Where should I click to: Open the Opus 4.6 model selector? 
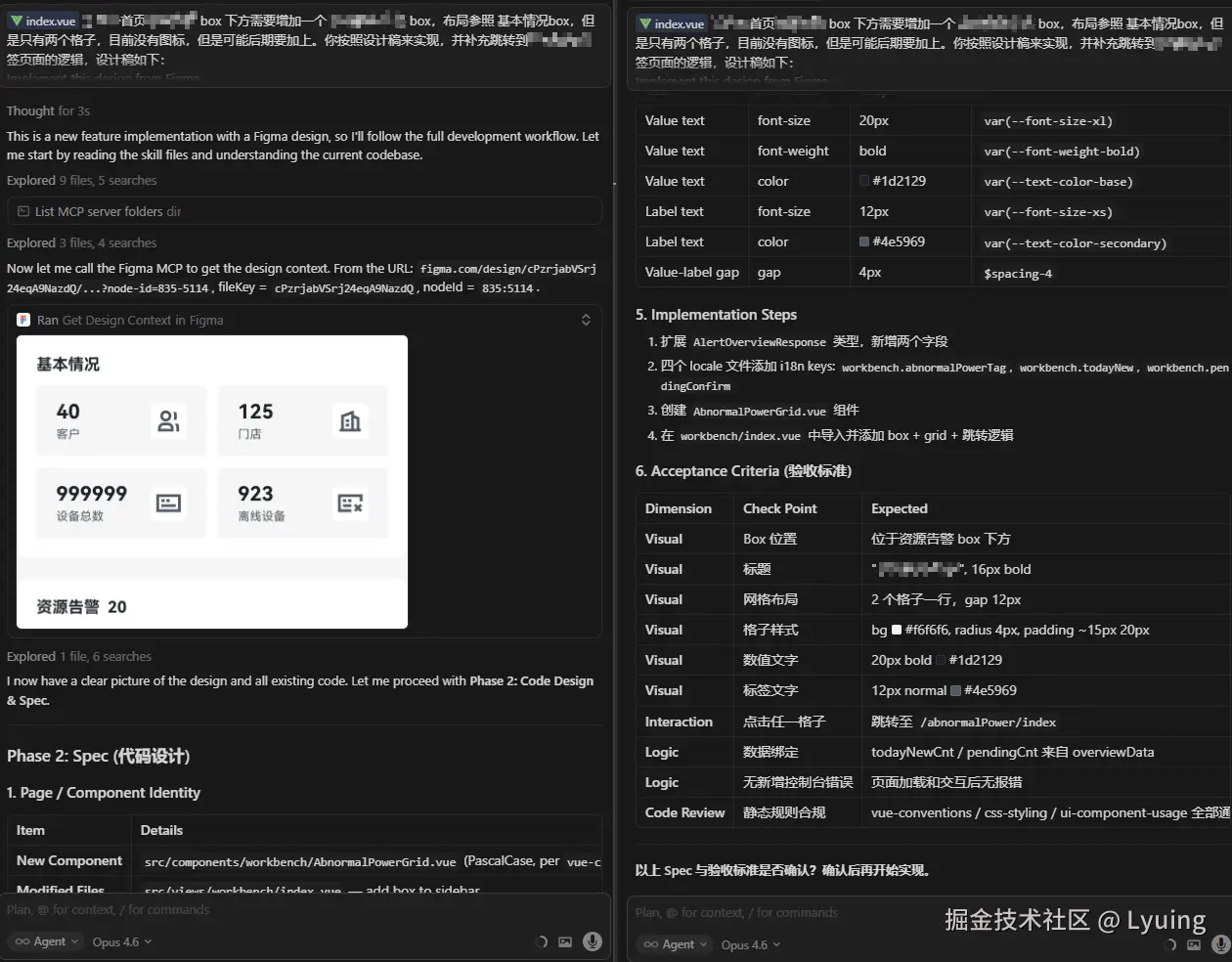121,941
